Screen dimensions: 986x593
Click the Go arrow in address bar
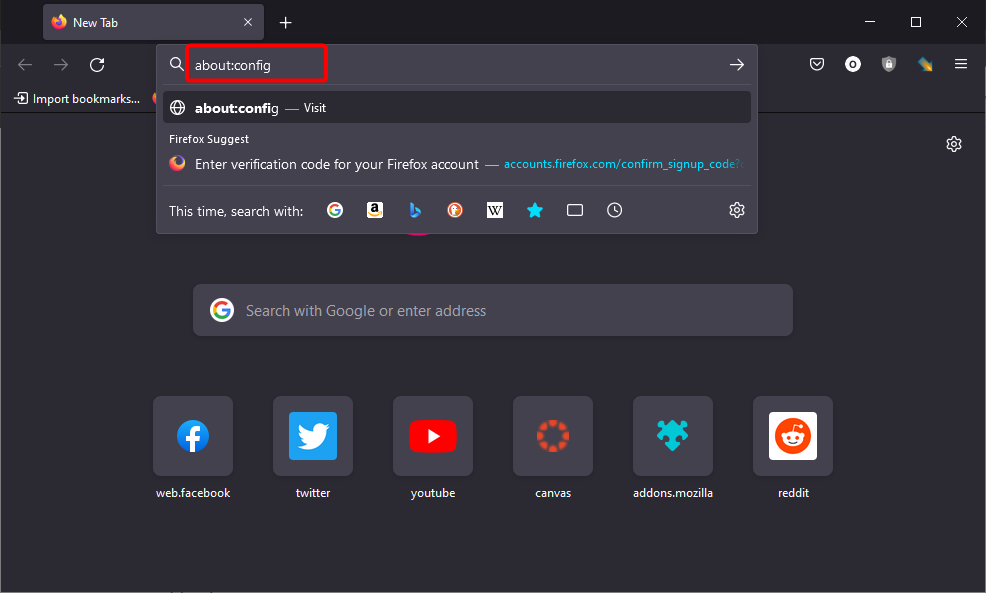[737, 65]
